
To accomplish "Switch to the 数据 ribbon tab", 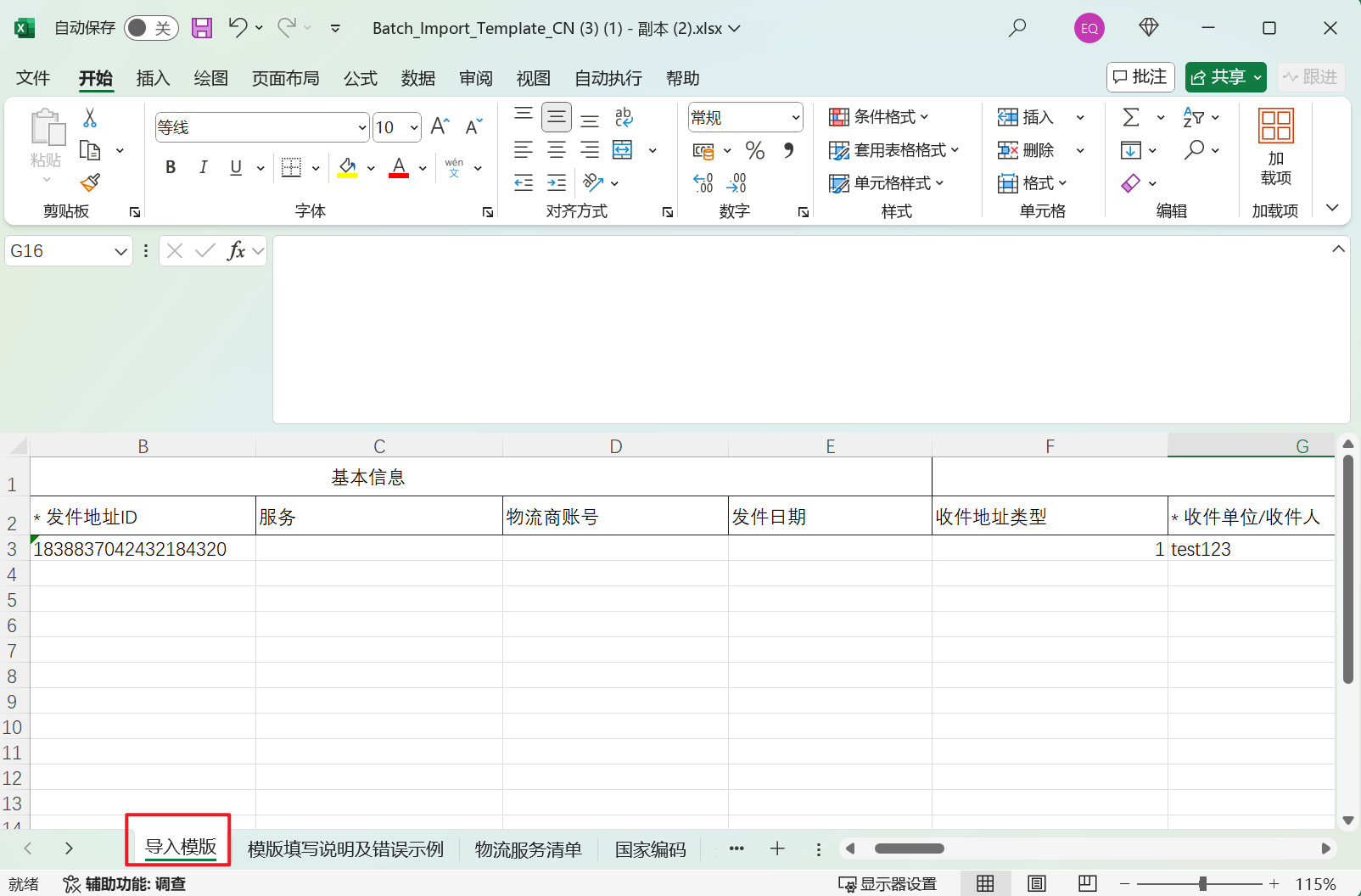I will tap(418, 78).
